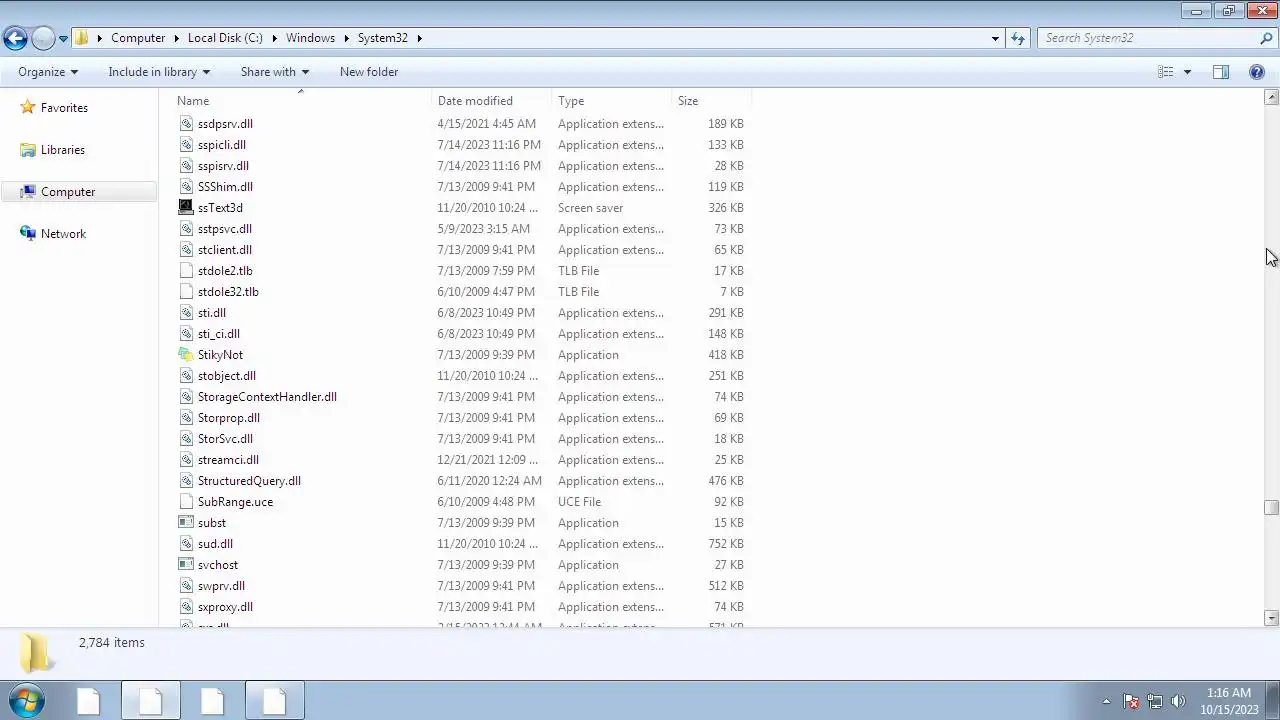Select the StorSvc.dll file name
1280x720 pixels.
tap(225, 439)
